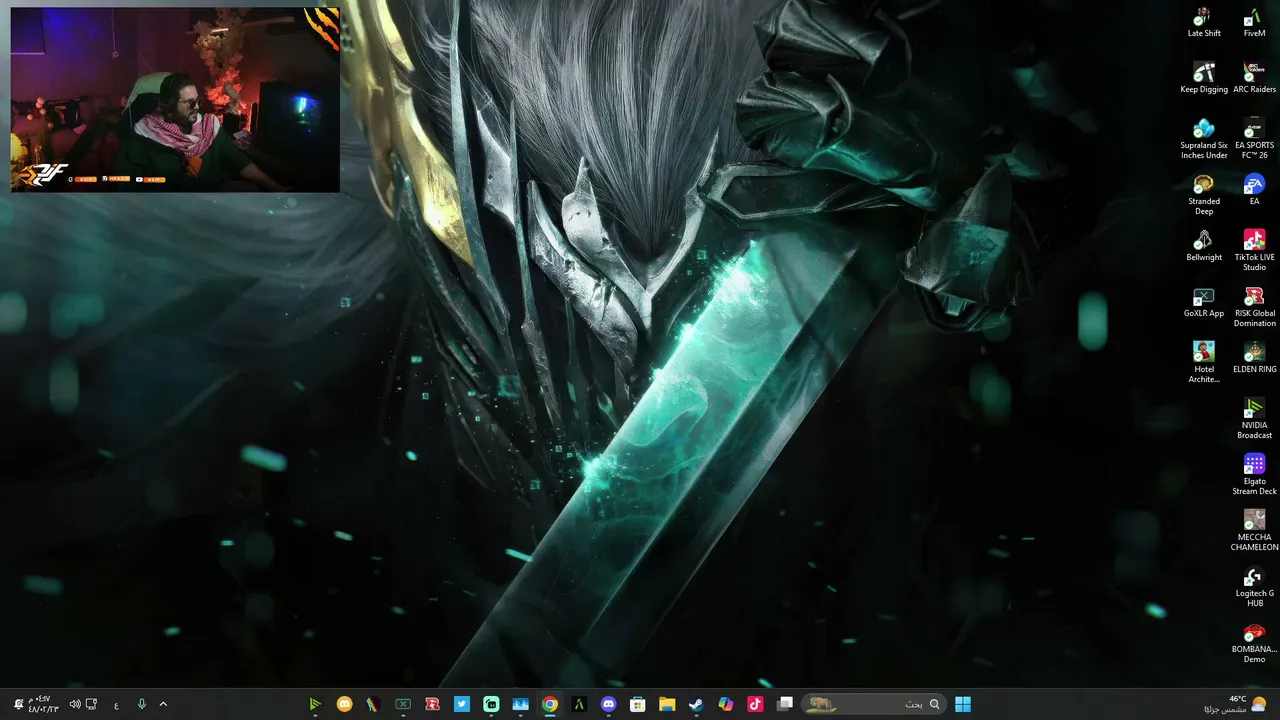This screenshot has width=1280, height=720.
Task: Open the weather widget showing 46°C
Action: pyautogui.click(x=1236, y=704)
